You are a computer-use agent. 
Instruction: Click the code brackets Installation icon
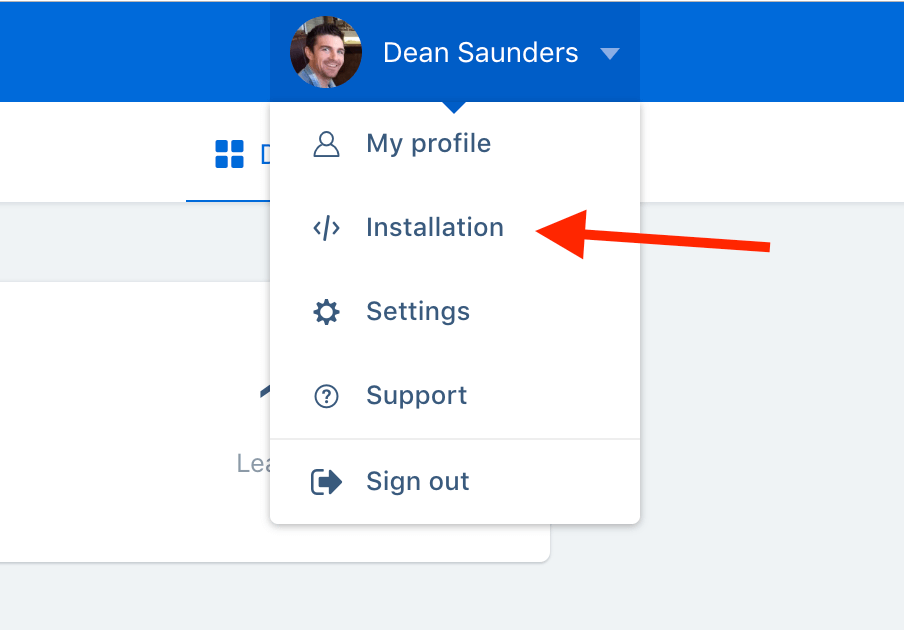(326, 228)
